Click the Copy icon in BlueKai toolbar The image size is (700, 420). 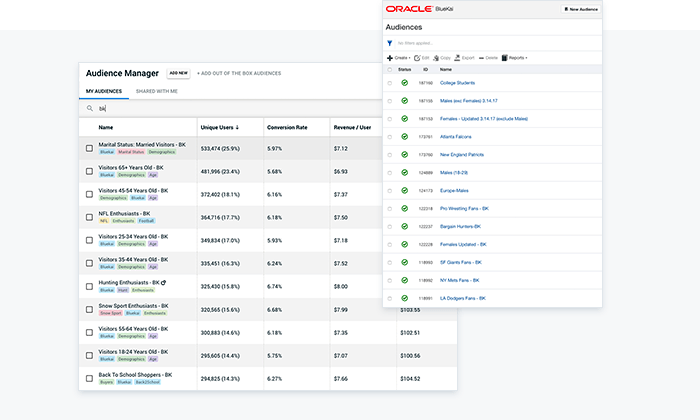click(x=436, y=58)
